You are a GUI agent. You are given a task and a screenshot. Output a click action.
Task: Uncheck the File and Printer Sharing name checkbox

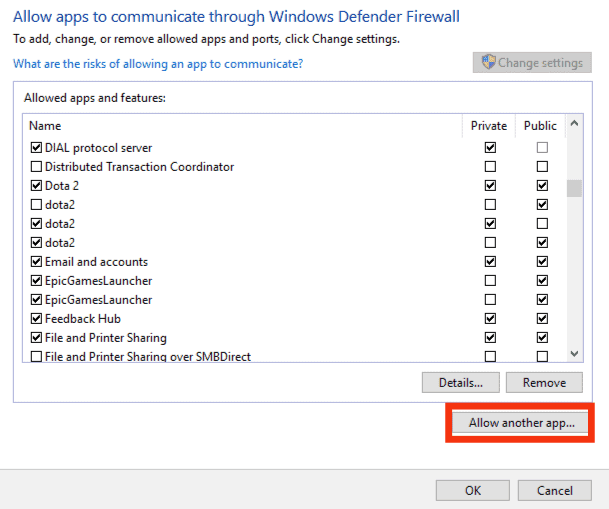click(36, 338)
